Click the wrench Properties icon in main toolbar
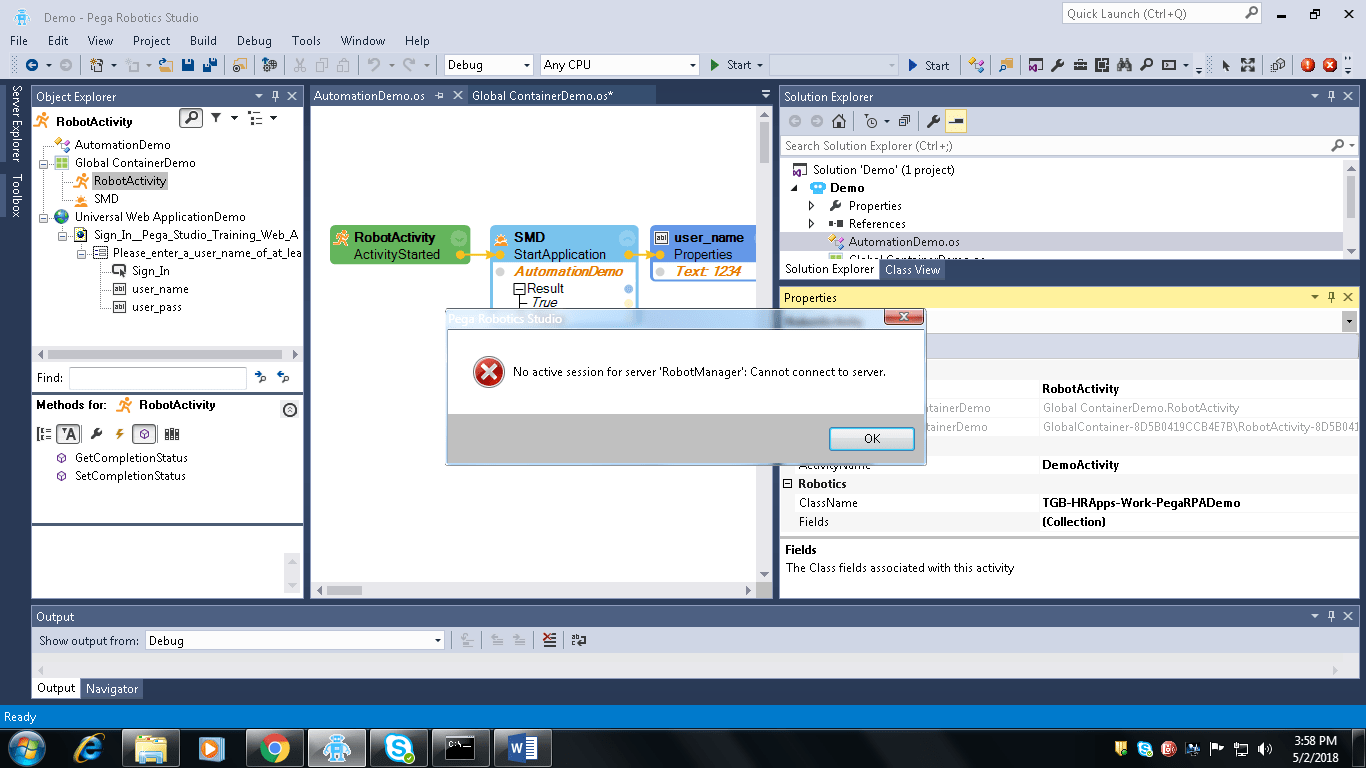 tap(1058, 65)
